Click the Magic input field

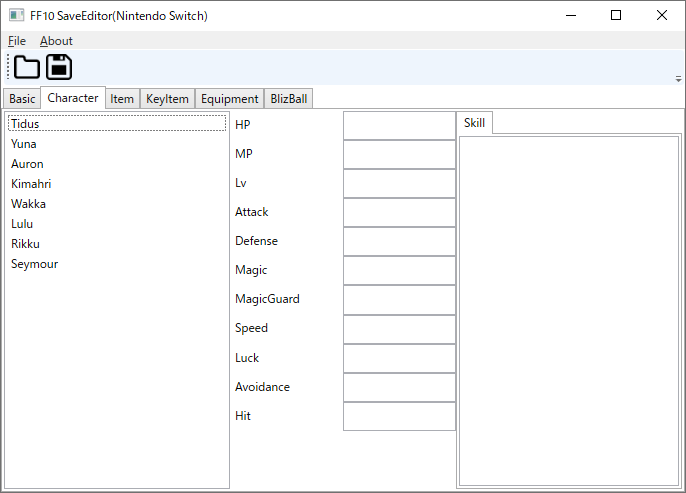399,270
